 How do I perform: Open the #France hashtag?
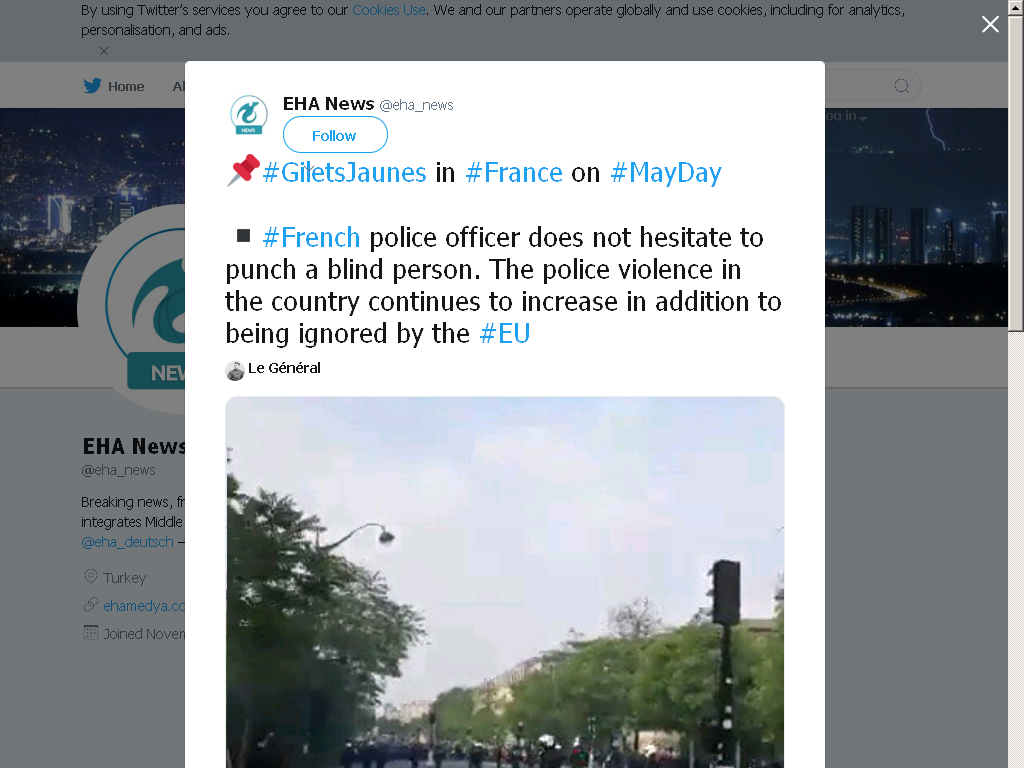coord(514,172)
